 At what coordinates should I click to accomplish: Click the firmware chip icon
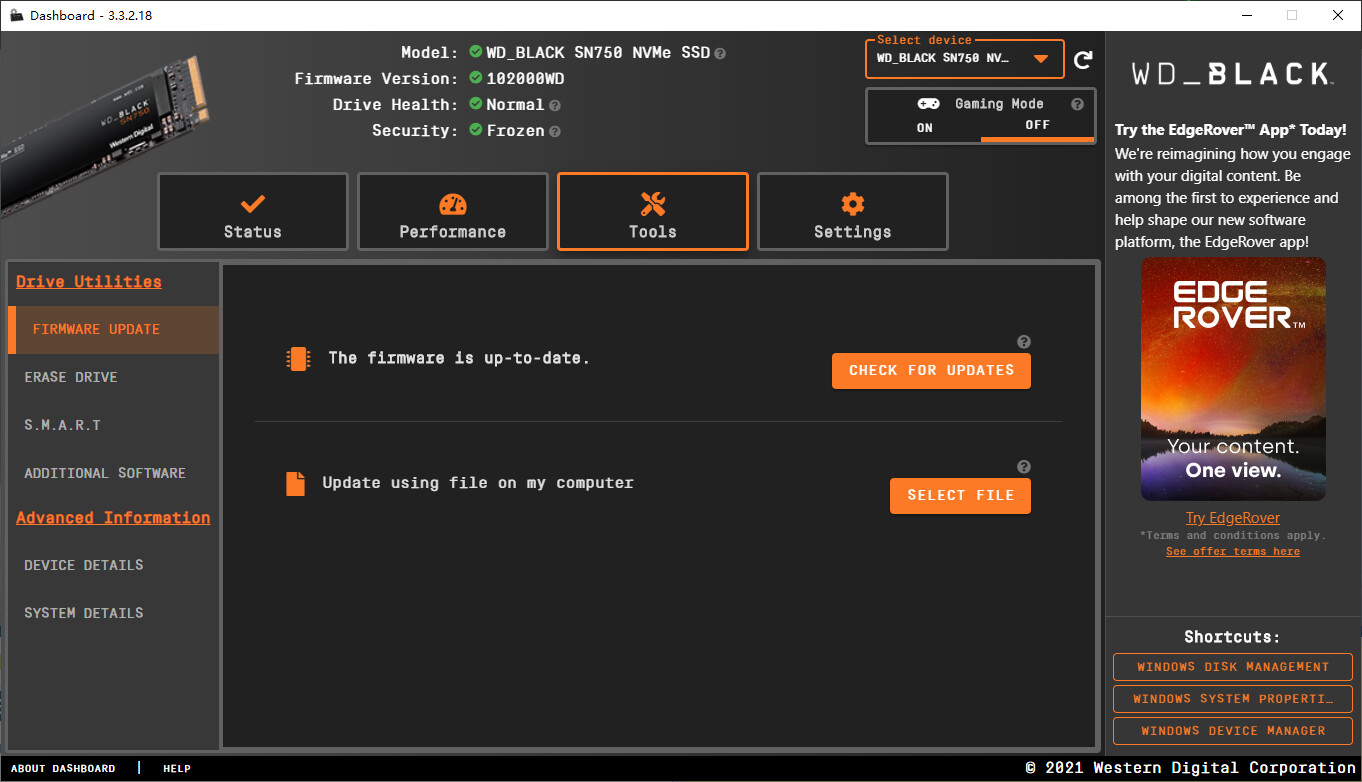pos(298,359)
